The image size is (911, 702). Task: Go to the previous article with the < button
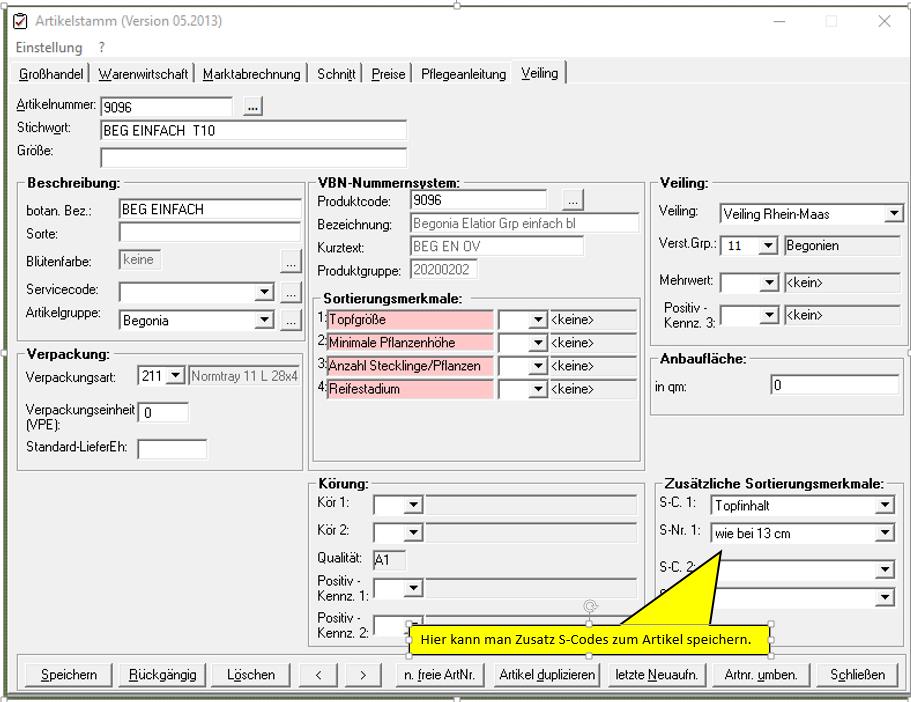click(318, 675)
